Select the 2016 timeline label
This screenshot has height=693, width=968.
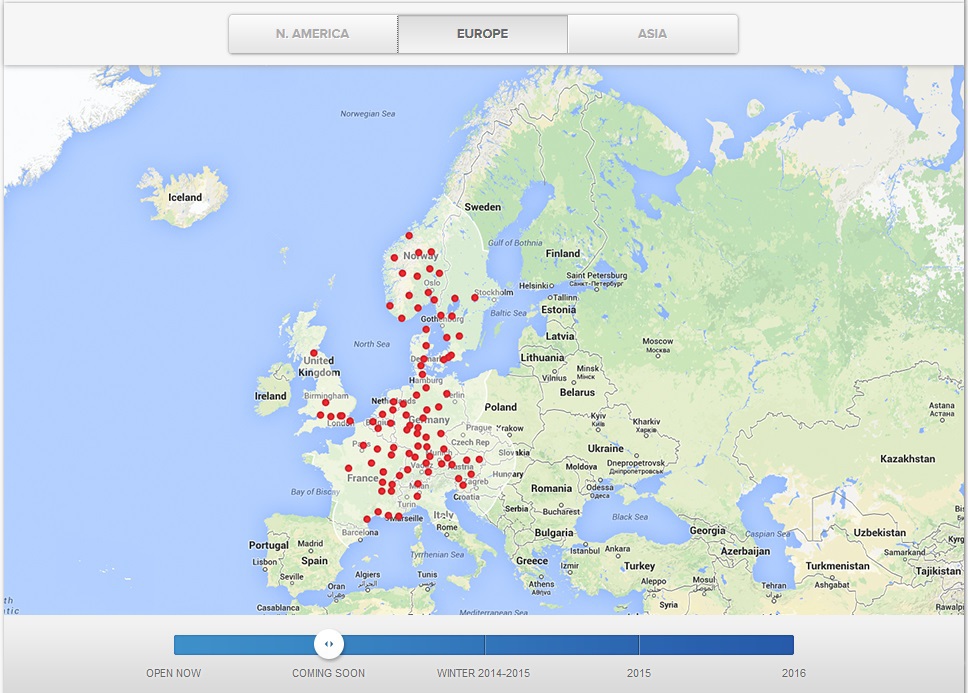pos(794,673)
